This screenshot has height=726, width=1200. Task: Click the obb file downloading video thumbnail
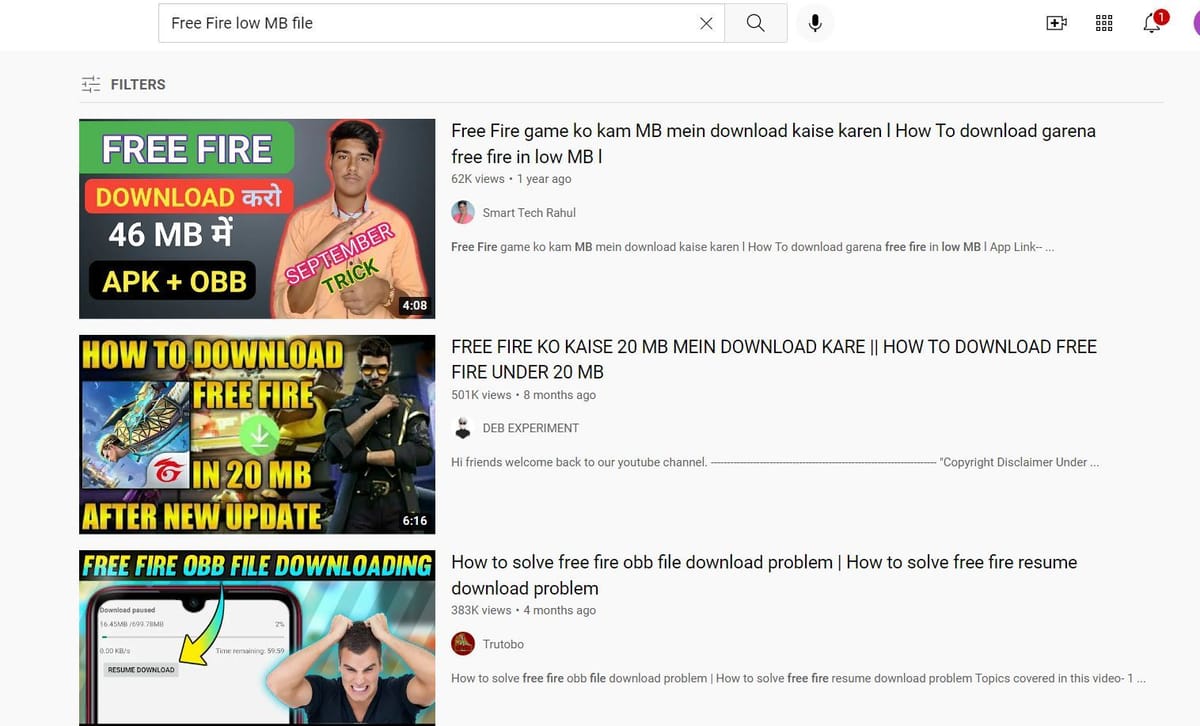256,638
